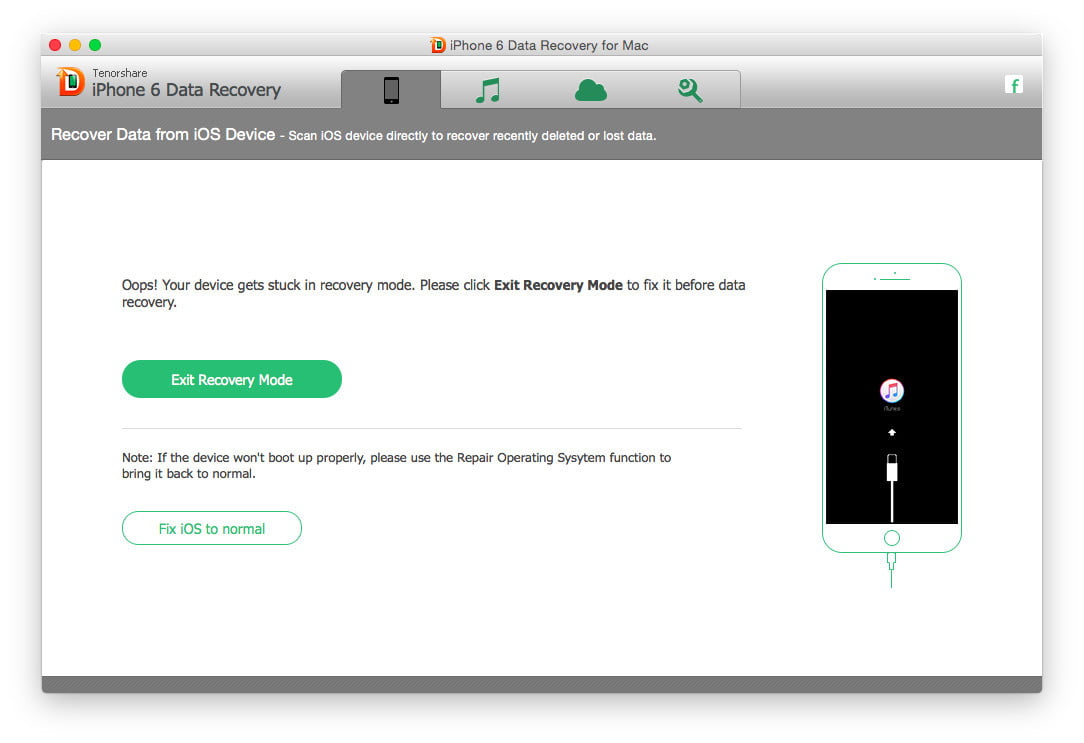
Task: Click the note about Repair Operating System
Action: [x=396, y=465]
